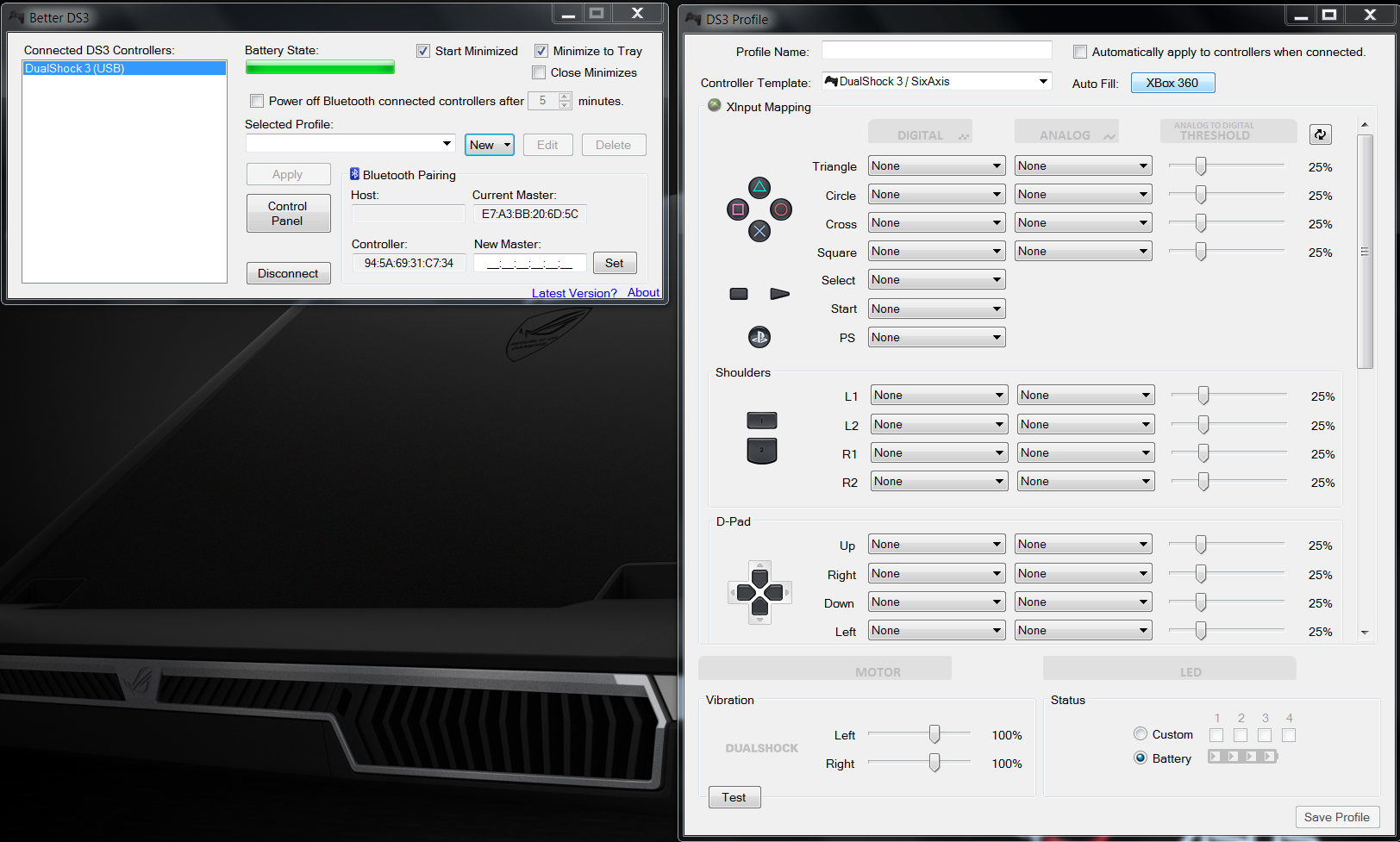Viewport: 1400px width, 842px height.
Task: Click the Triangle face button icon
Action: click(759, 188)
